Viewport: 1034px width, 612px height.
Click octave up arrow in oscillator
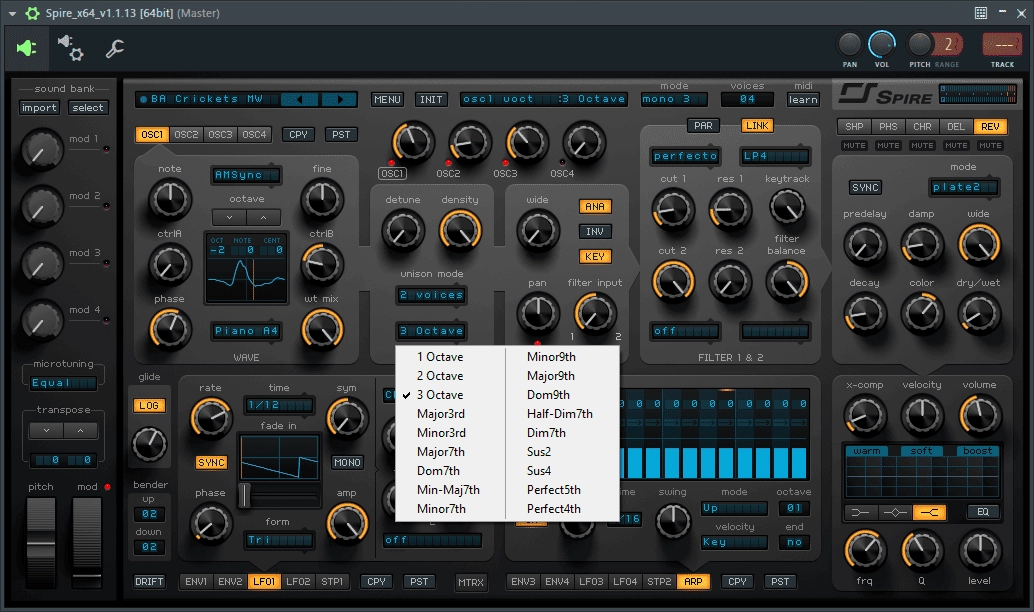(263, 217)
